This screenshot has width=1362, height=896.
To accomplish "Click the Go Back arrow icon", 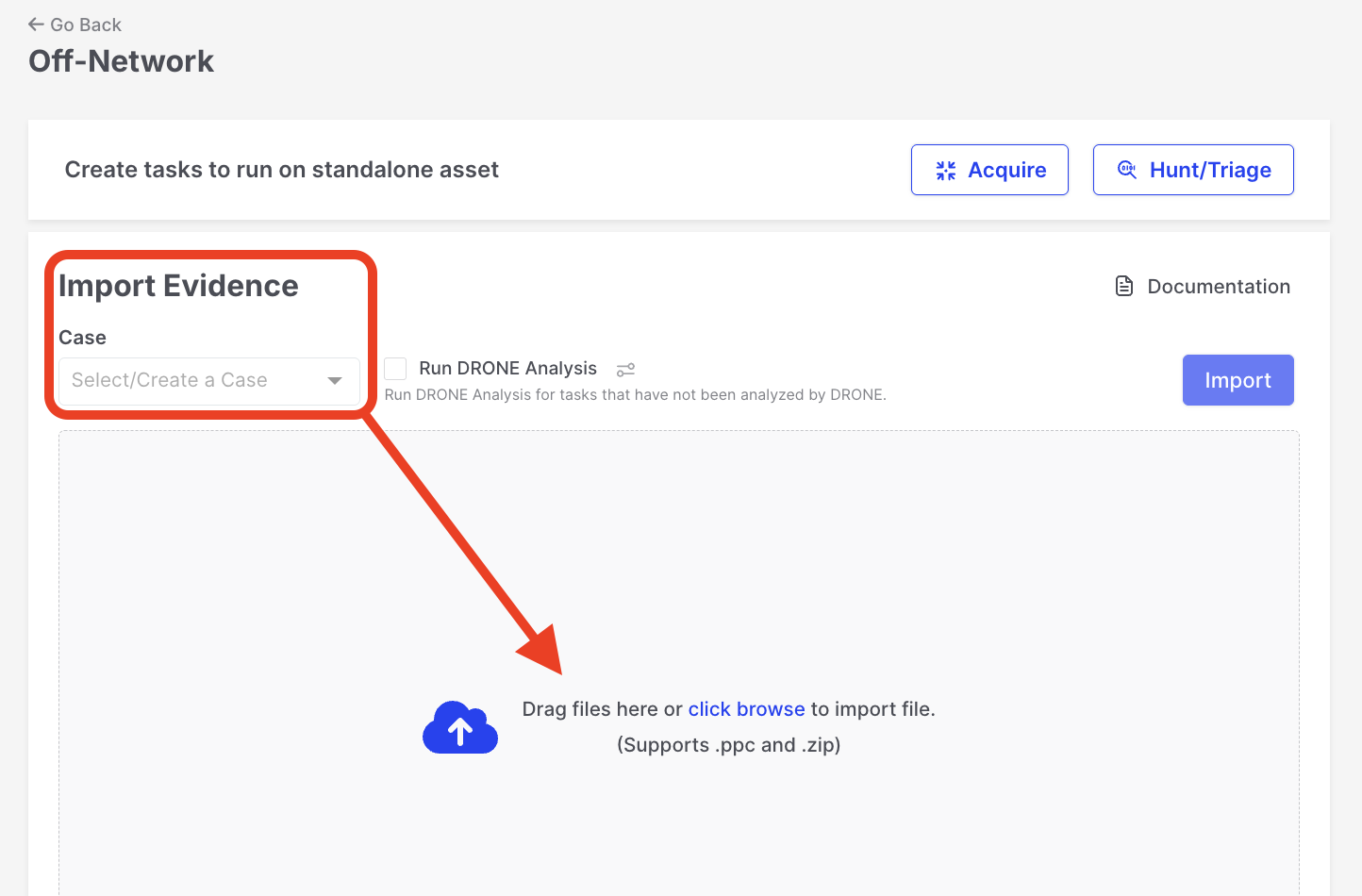I will point(36,25).
